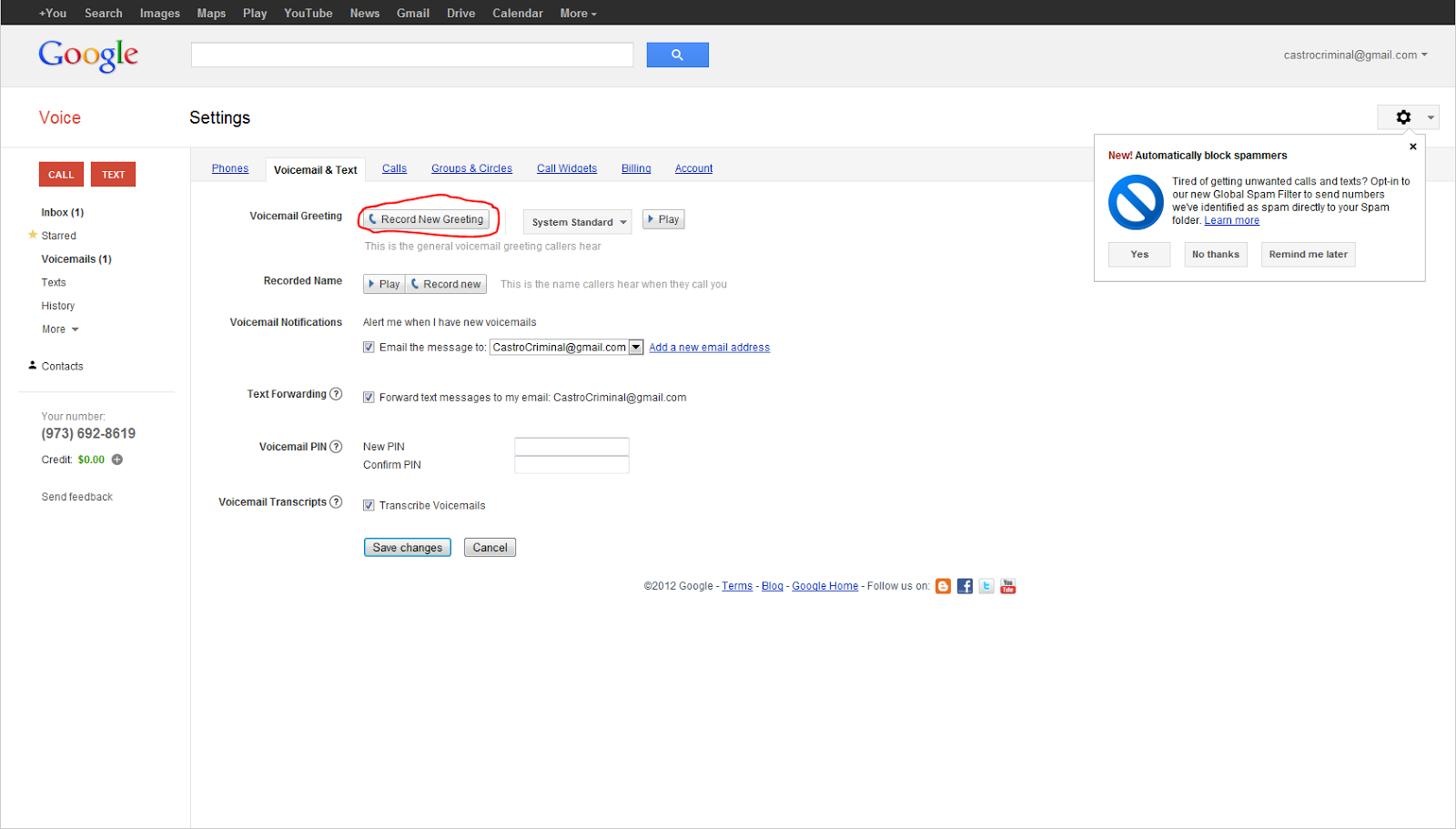This screenshot has height=829, width=1456.
Task: Open Drive in the top bar
Action: coord(461,13)
